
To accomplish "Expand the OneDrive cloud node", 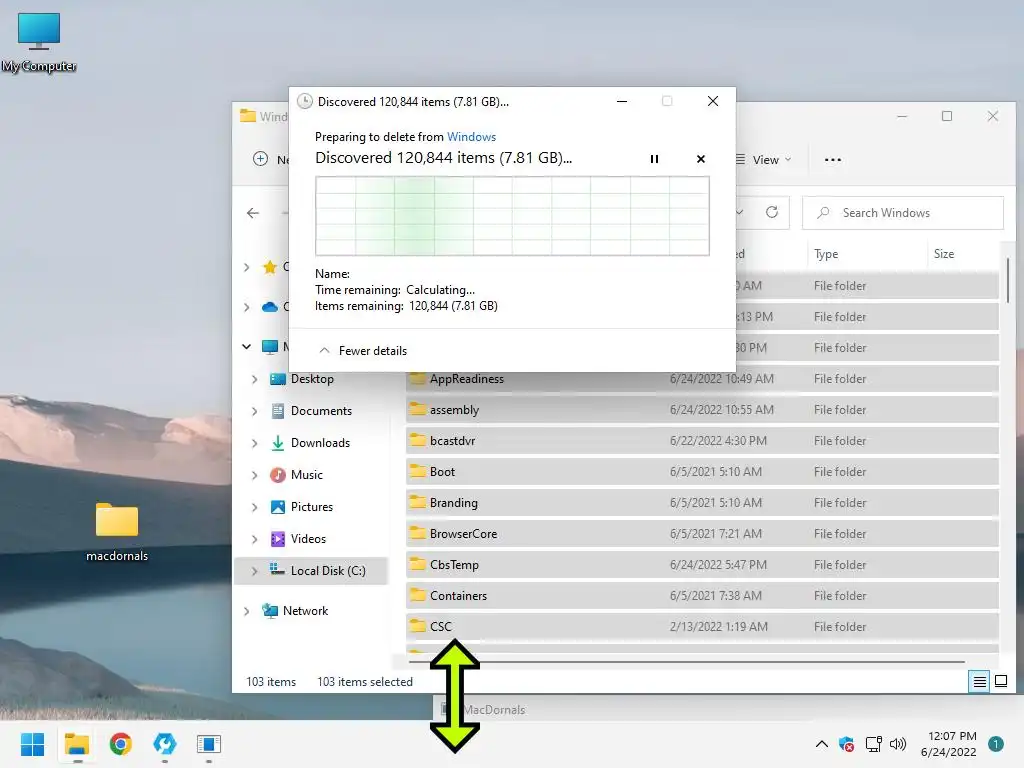I will [246, 307].
